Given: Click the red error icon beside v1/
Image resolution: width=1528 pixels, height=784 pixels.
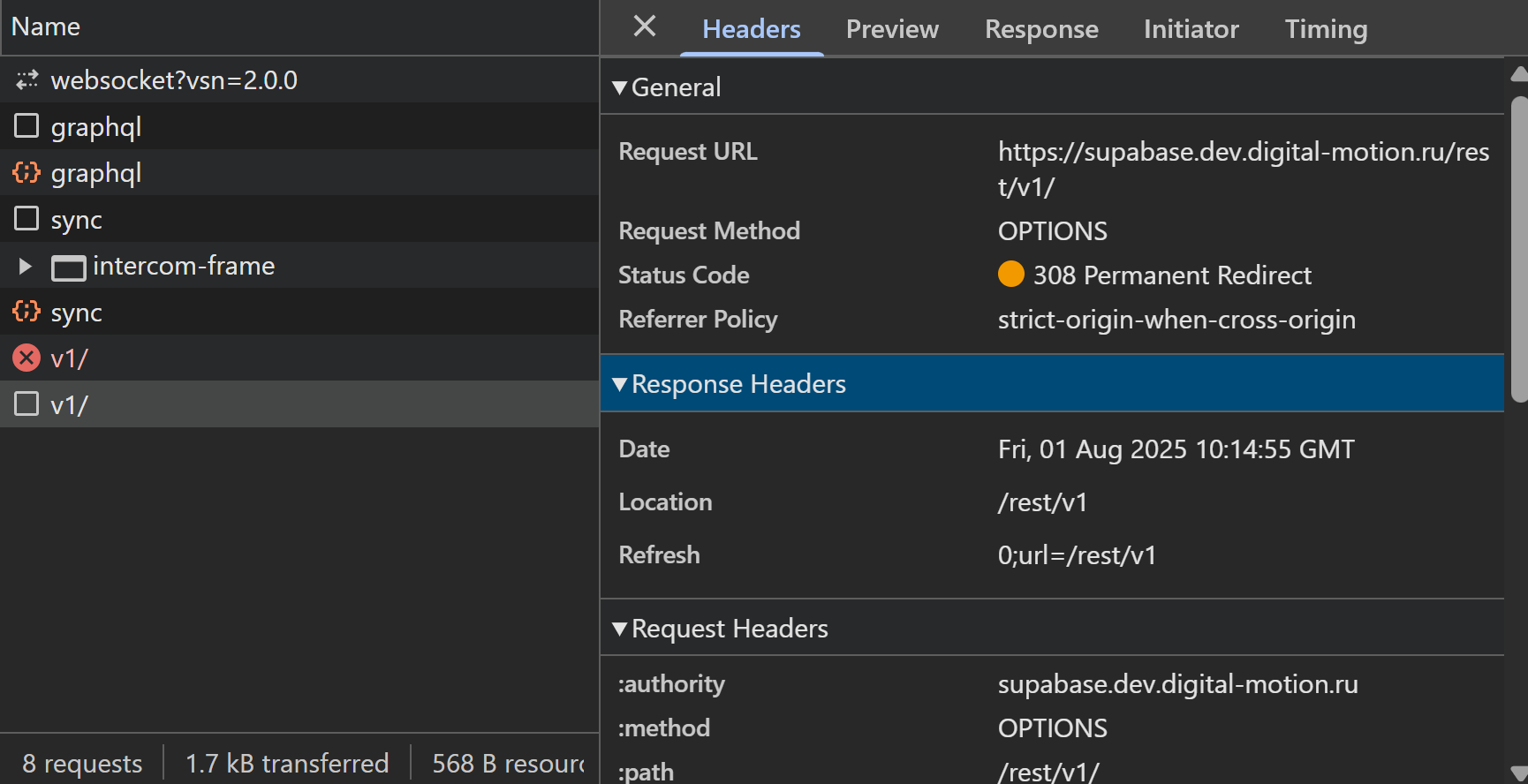Looking at the screenshot, I should click(x=26, y=358).
